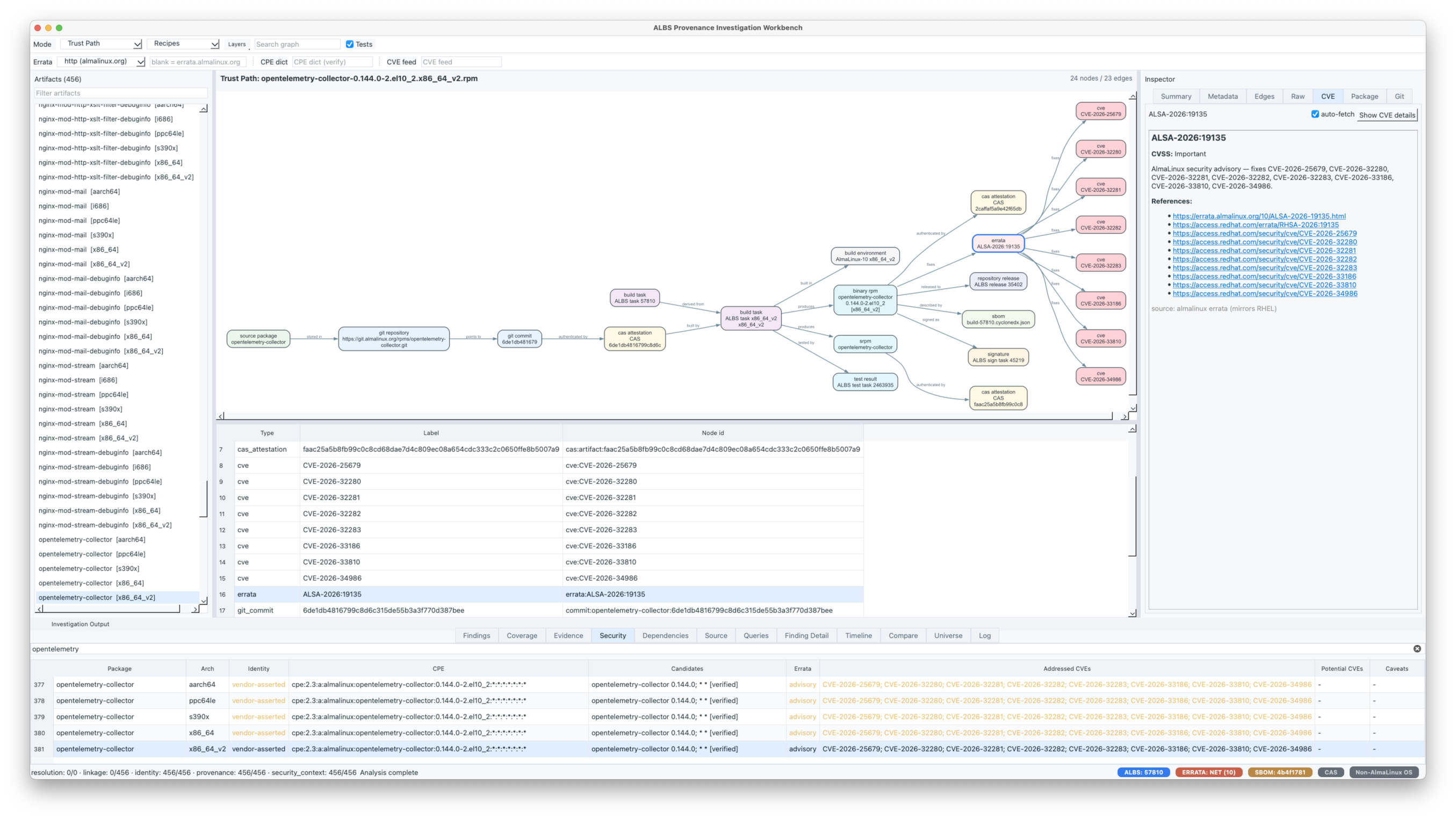This screenshot has width=1456, height=819.
Task: Select the CVE-2026-34986 graph node
Action: click(1100, 376)
